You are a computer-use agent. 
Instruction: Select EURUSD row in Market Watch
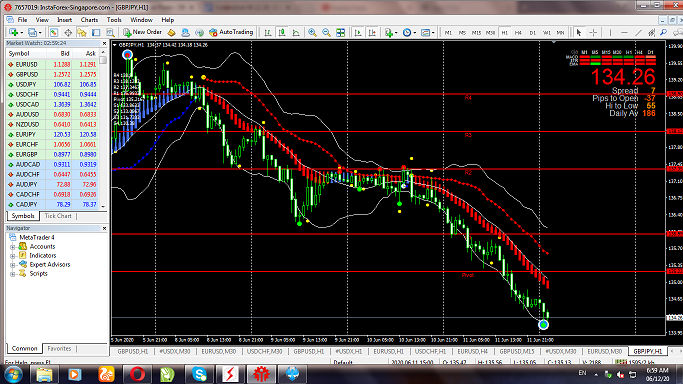pyautogui.click(x=53, y=64)
